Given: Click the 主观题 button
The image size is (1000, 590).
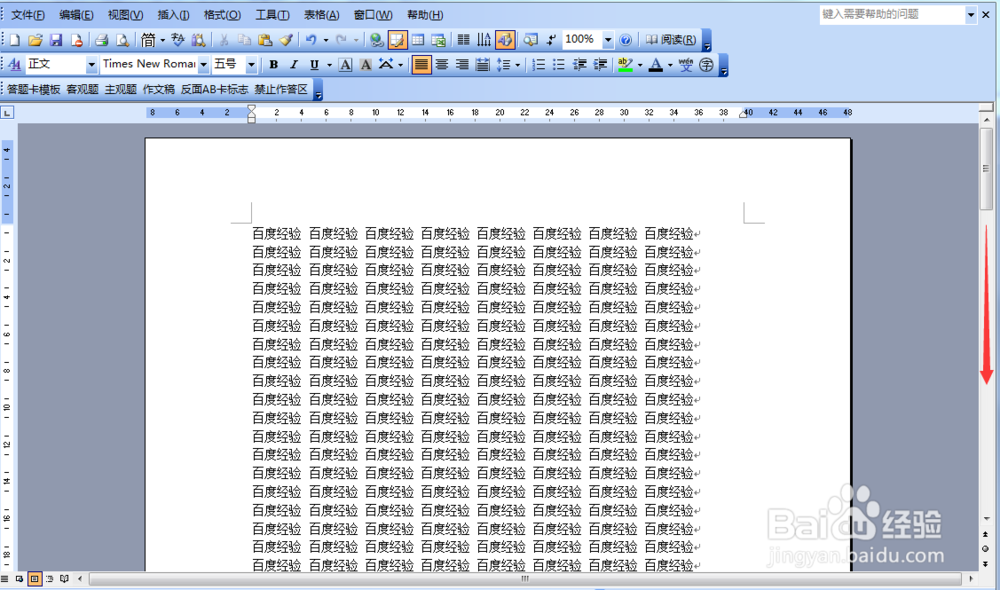Looking at the screenshot, I should [121, 89].
